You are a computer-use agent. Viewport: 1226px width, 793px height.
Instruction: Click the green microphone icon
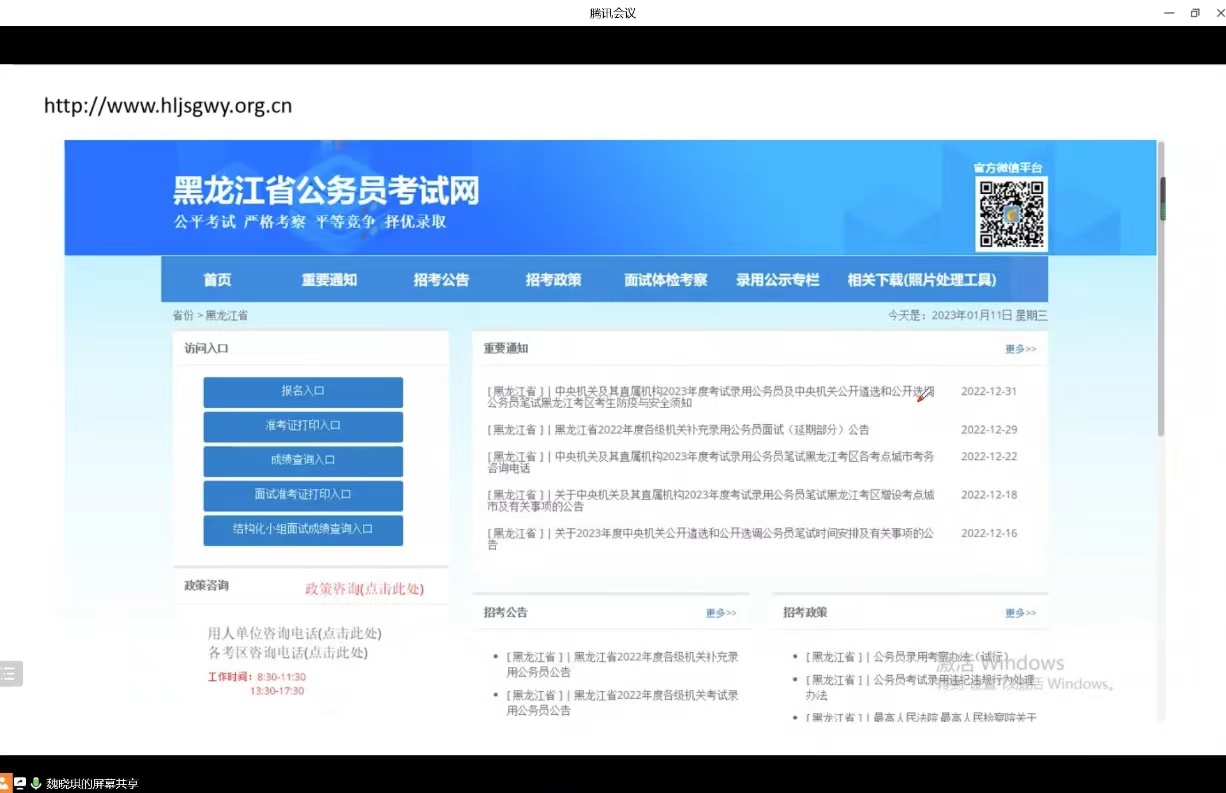pos(35,783)
